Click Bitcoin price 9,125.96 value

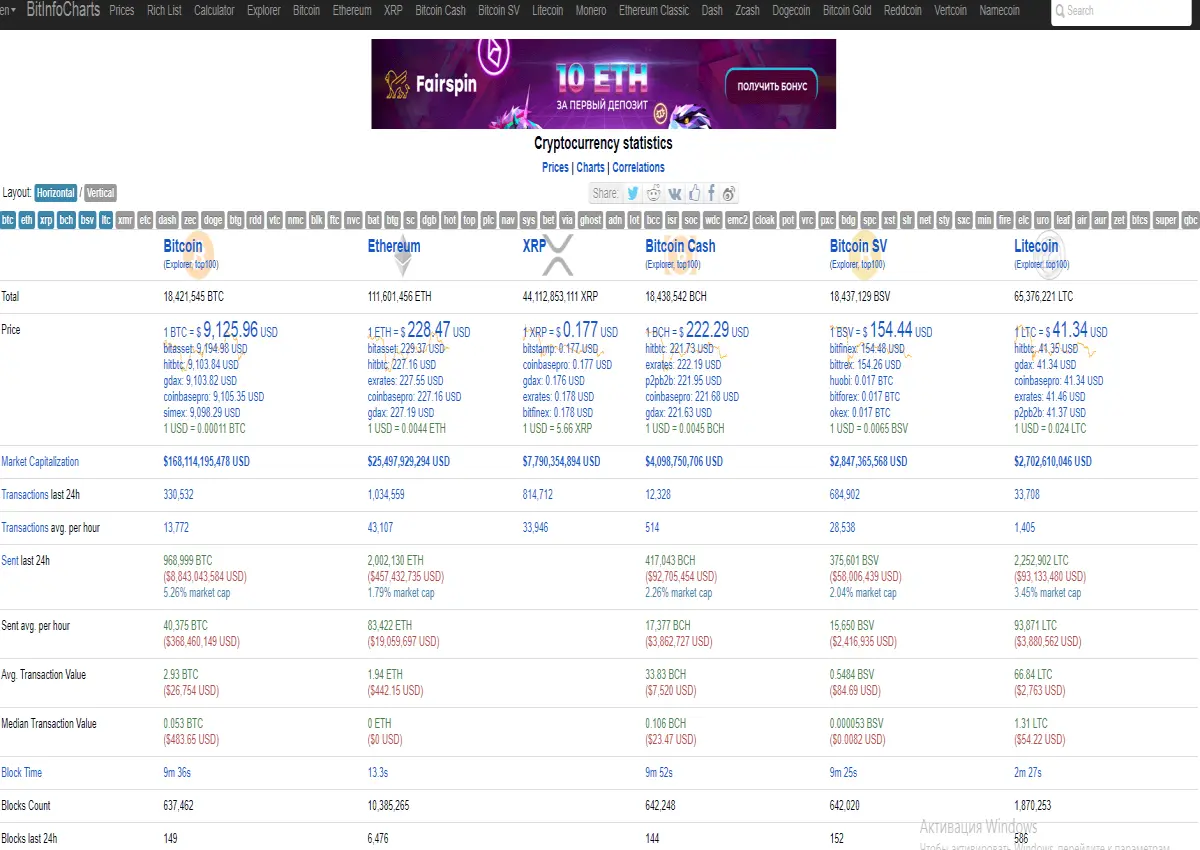pos(230,329)
